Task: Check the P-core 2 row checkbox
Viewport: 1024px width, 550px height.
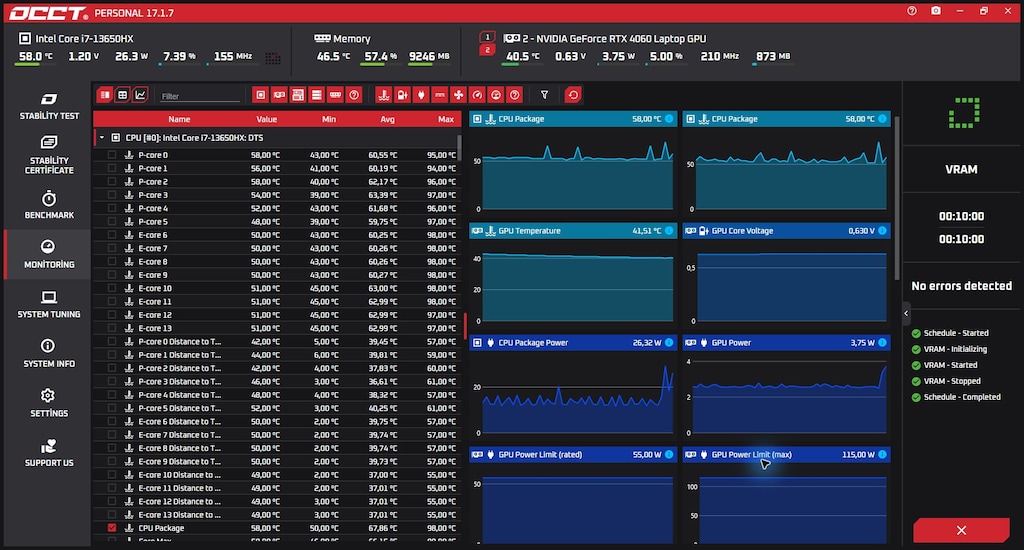Action: tap(112, 182)
